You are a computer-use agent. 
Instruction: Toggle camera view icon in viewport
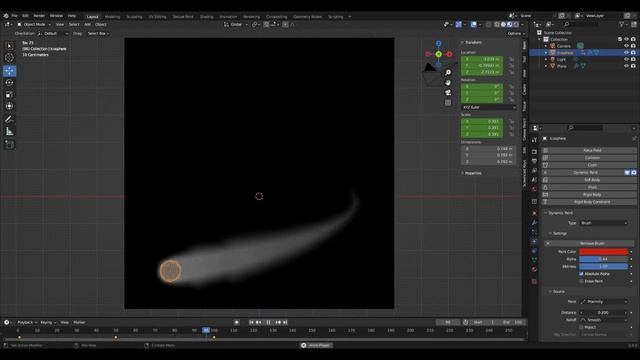(x=448, y=93)
